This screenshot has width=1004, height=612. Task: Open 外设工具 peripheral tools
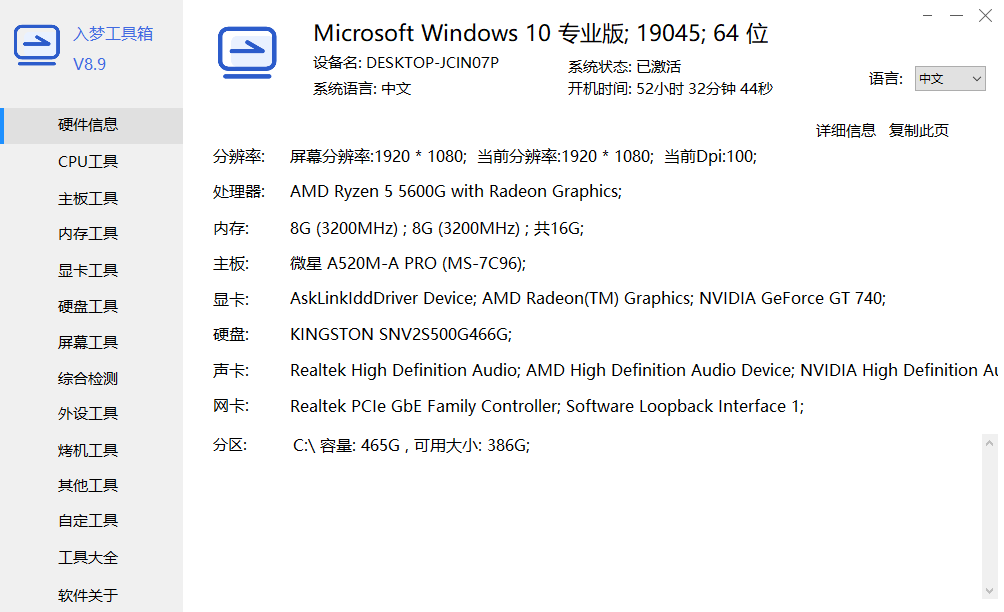coord(88,414)
